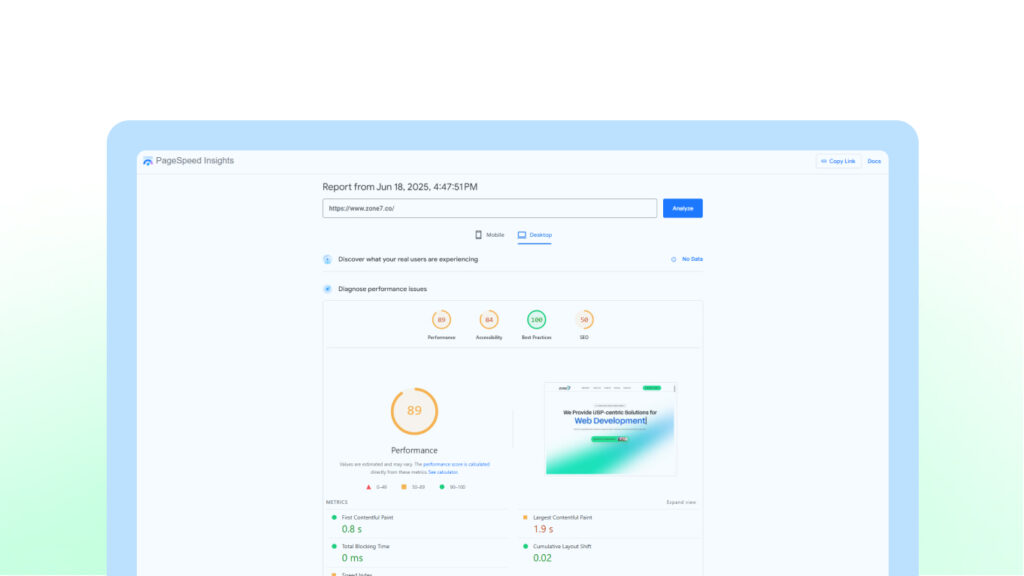Switch to the Mobile tab
Viewport: 1024px width, 576px height.
490,233
